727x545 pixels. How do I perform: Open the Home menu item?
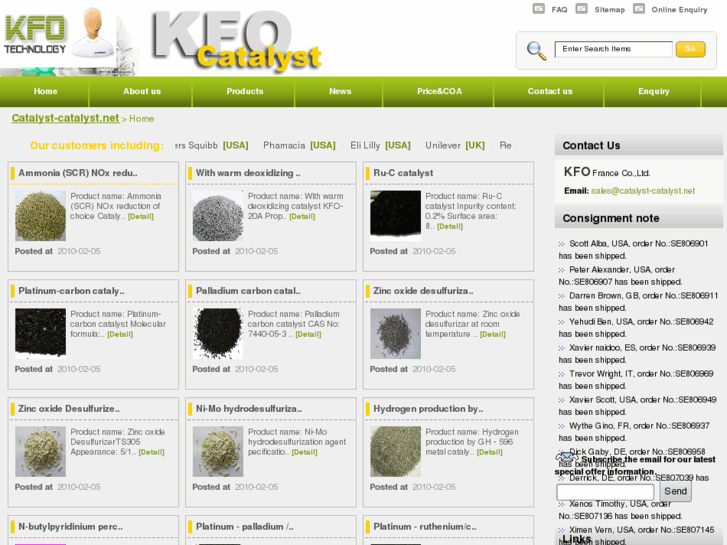[45, 91]
